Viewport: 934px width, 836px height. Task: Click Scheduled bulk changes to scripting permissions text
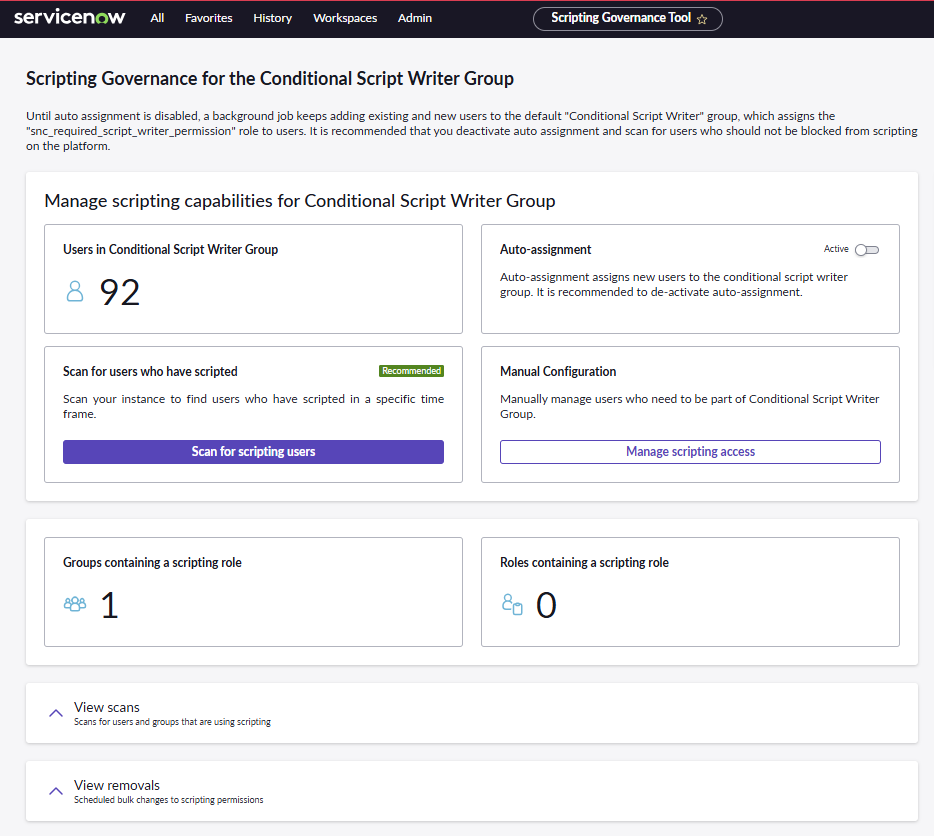[x=169, y=800]
